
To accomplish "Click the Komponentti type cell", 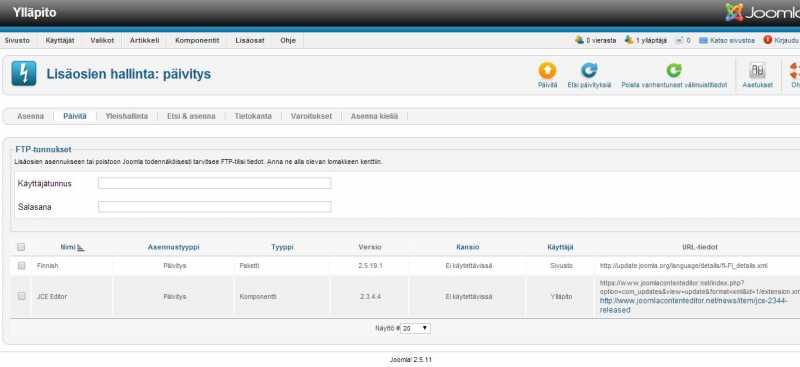I will (x=258, y=296).
